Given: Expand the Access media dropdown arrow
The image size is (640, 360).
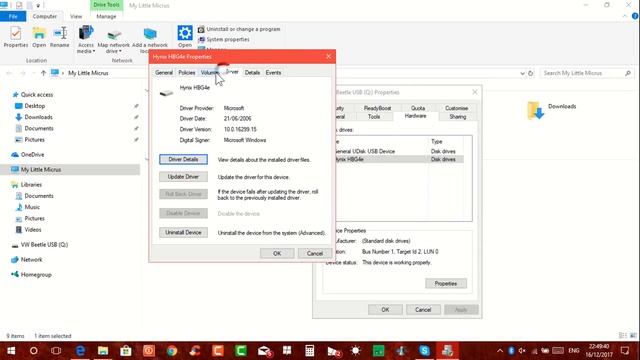Looking at the screenshot, I should point(94,51).
